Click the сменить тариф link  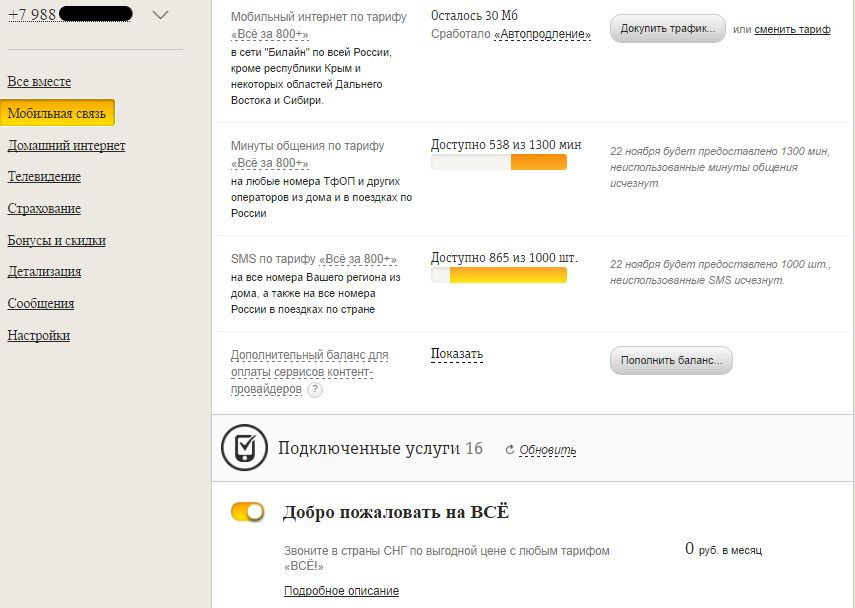(x=792, y=29)
